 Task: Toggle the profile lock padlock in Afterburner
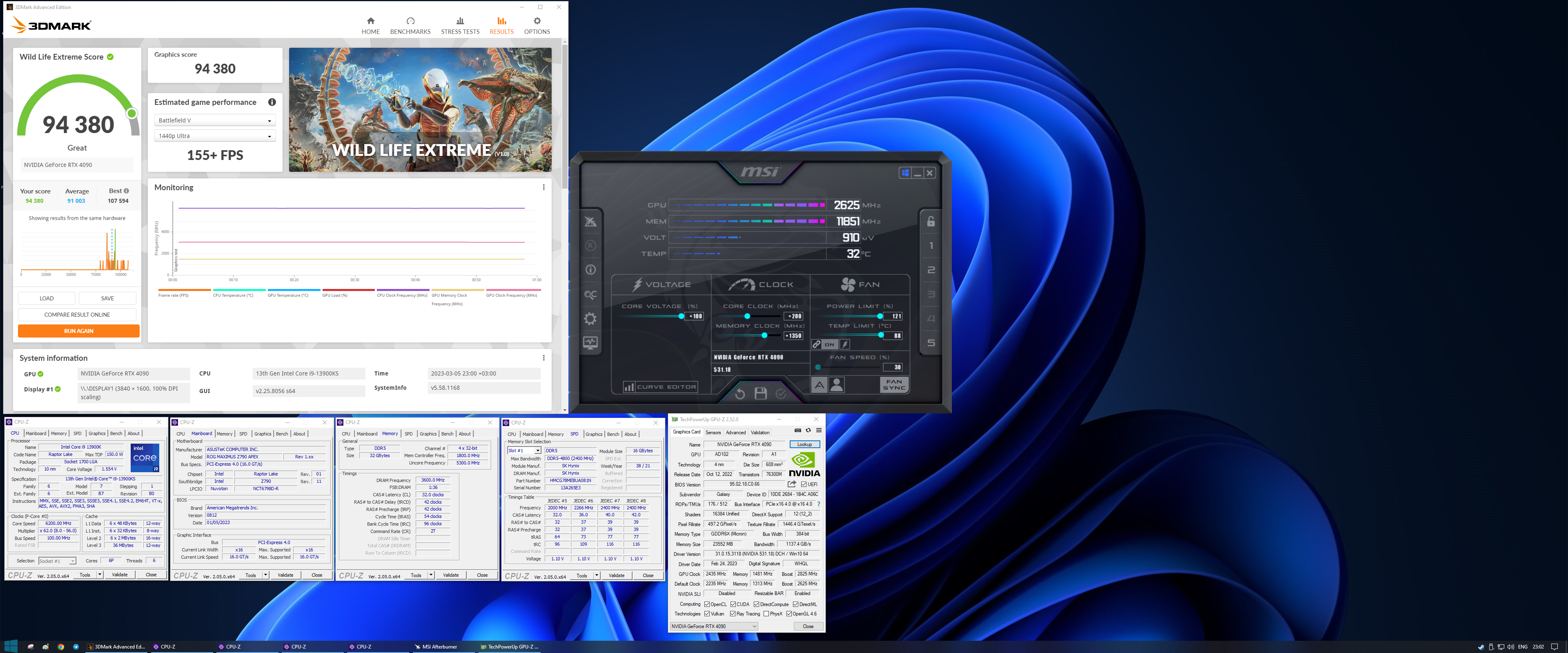point(931,222)
